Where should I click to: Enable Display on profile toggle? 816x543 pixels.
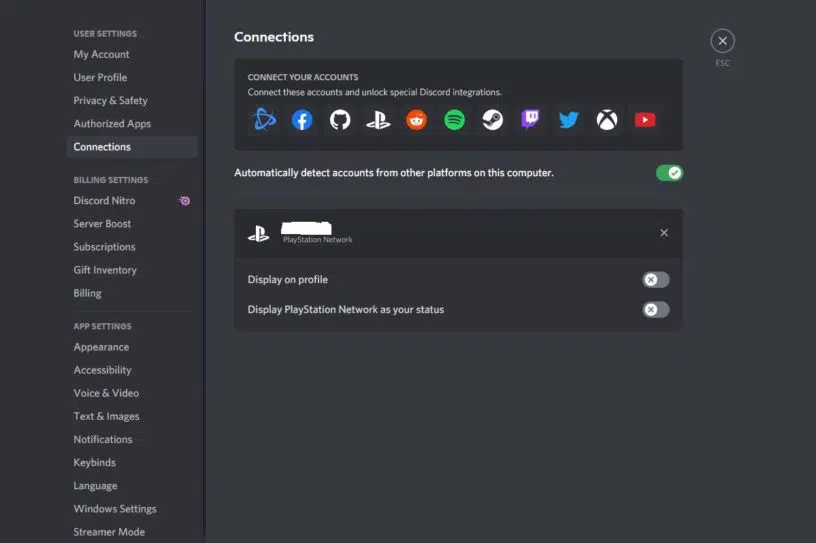point(656,280)
